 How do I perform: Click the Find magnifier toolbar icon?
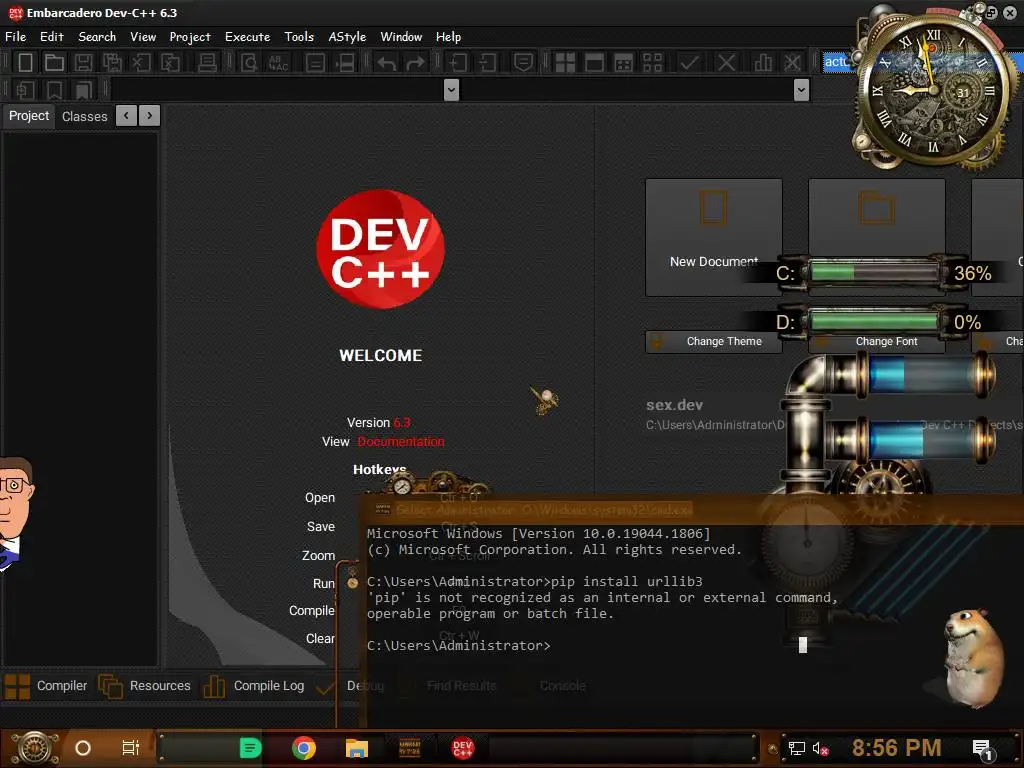click(x=249, y=63)
